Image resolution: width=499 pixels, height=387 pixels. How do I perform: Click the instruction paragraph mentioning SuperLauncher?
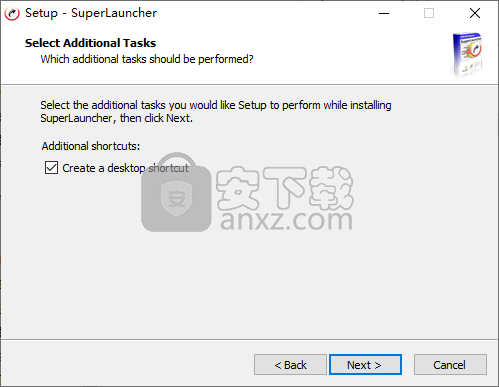click(216, 112)
